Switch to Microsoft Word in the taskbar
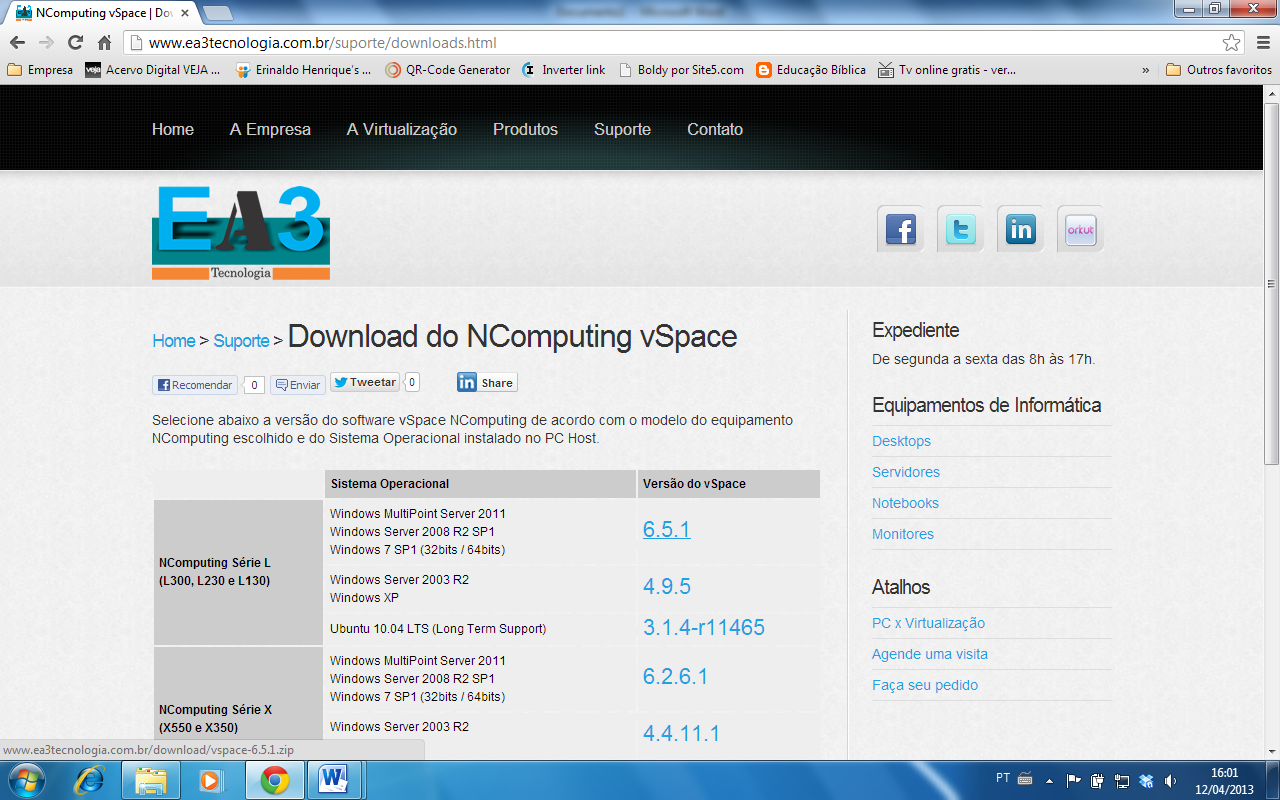 [x=335, y=780]
